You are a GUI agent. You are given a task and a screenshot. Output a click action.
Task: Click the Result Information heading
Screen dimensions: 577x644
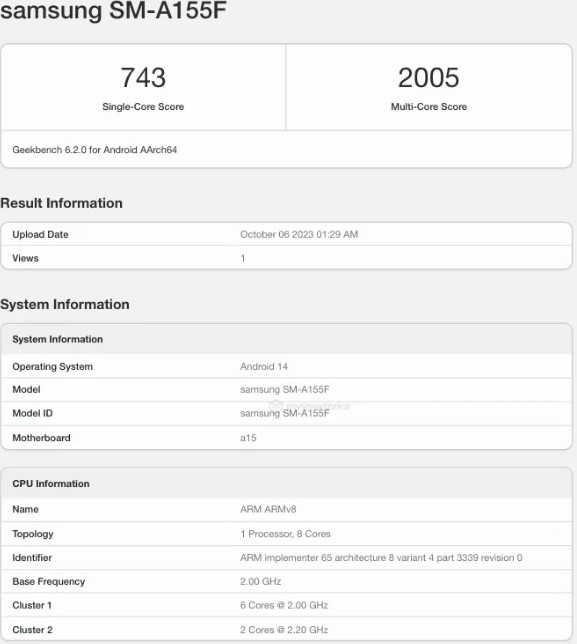pyautogui.click(x=61, y=203)
